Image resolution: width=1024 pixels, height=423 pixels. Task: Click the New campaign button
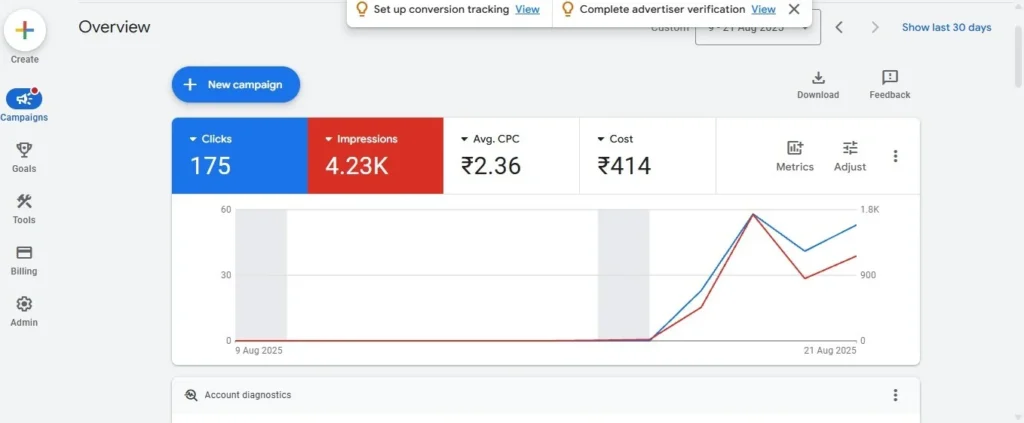236,85
